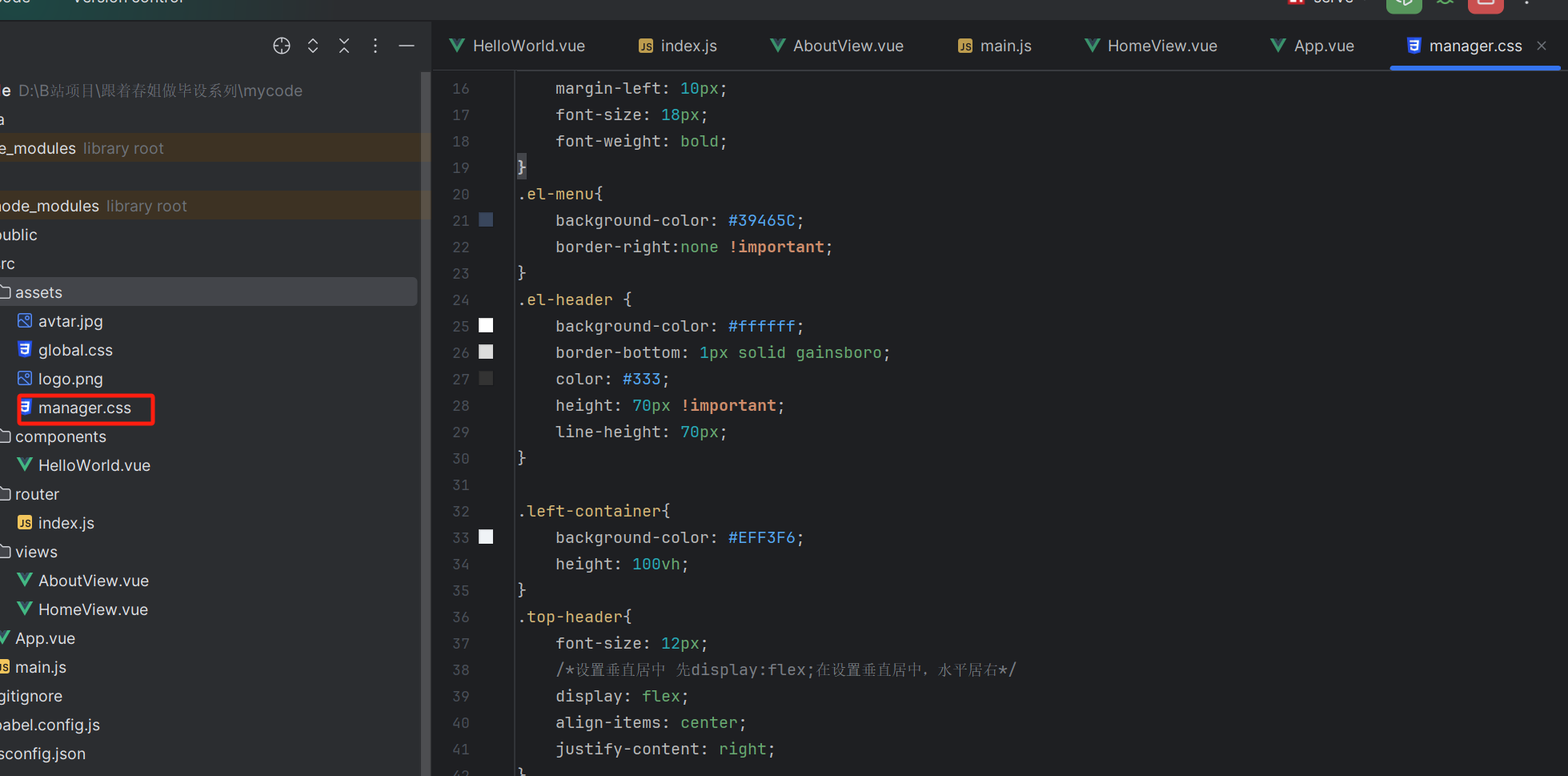Click the closing brace on line 19

[x=522, y=167]
